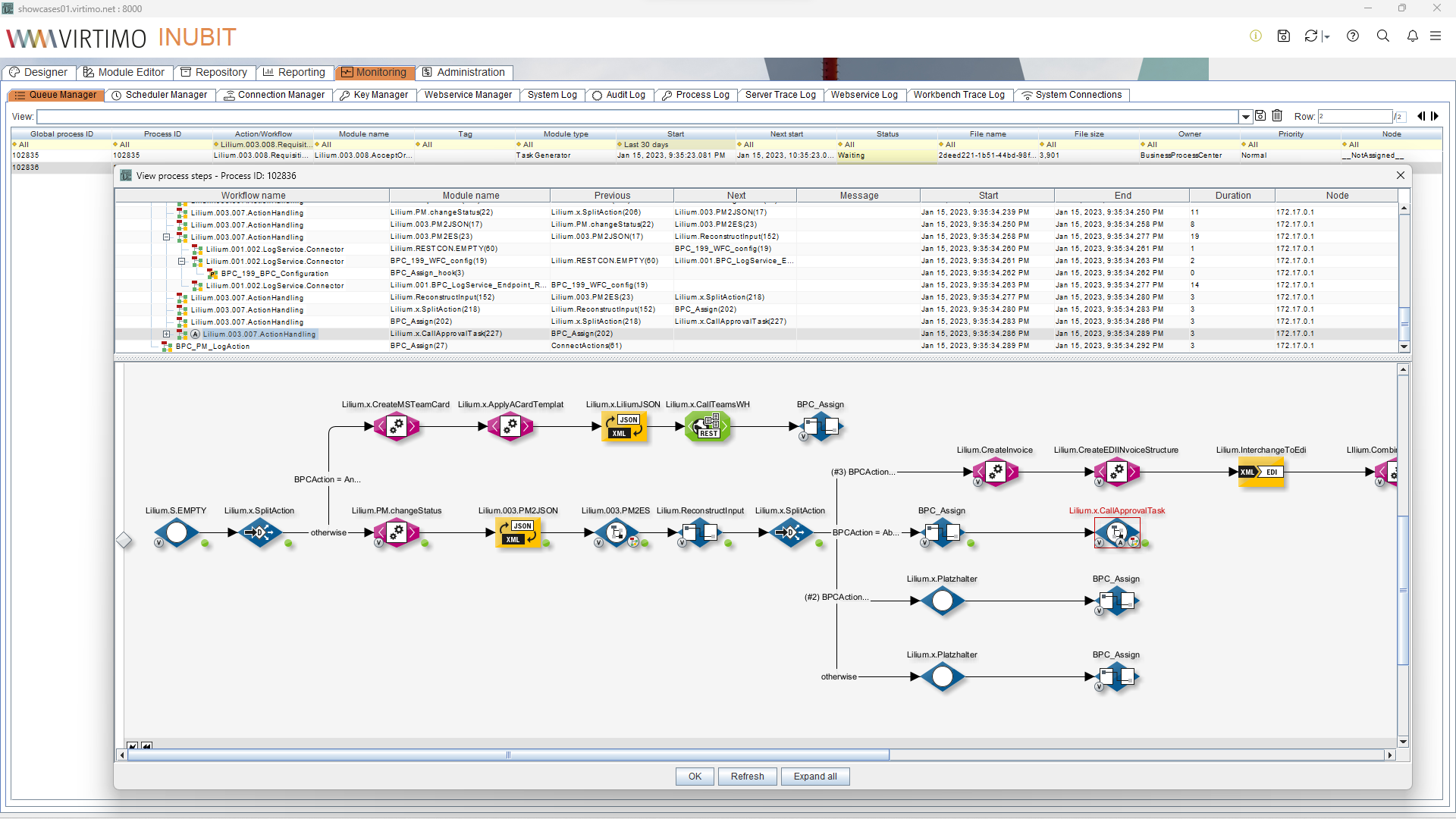This screenshot has width=1456, height=819.
Task: Click the next row navigation arrow
Action: pos(1435,116)
